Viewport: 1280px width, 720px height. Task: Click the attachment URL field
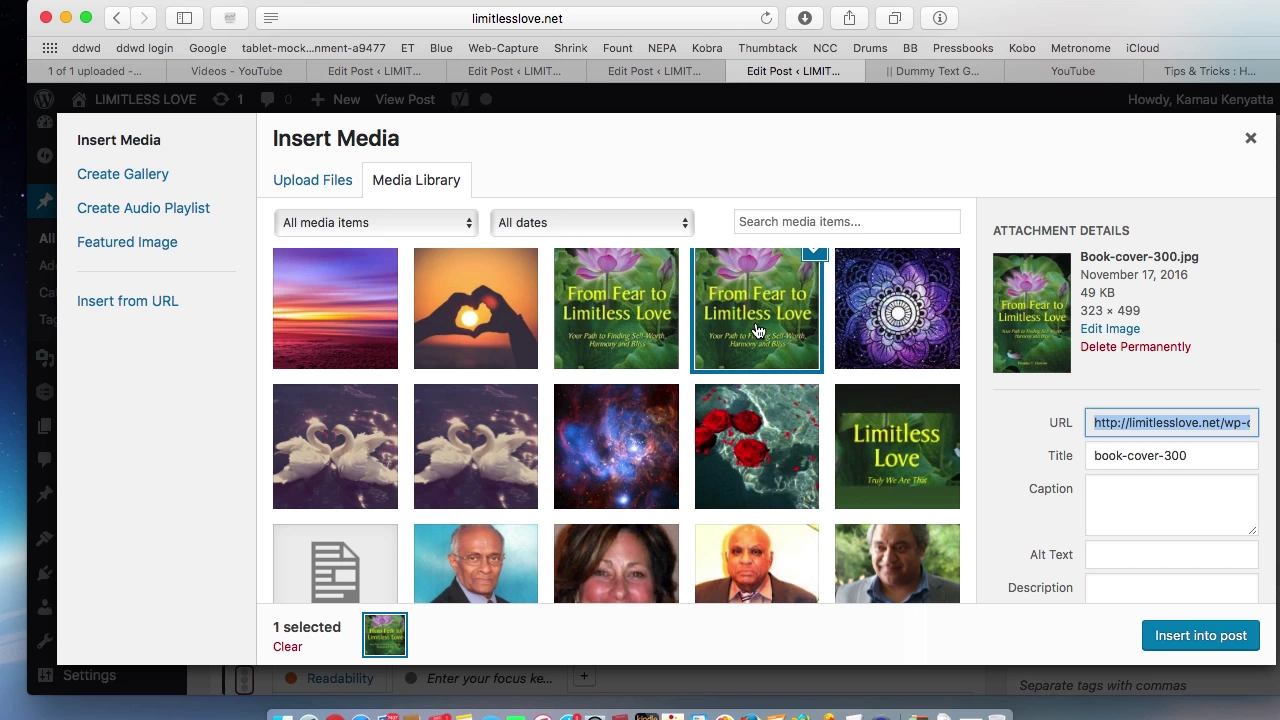click(1171, 423)
